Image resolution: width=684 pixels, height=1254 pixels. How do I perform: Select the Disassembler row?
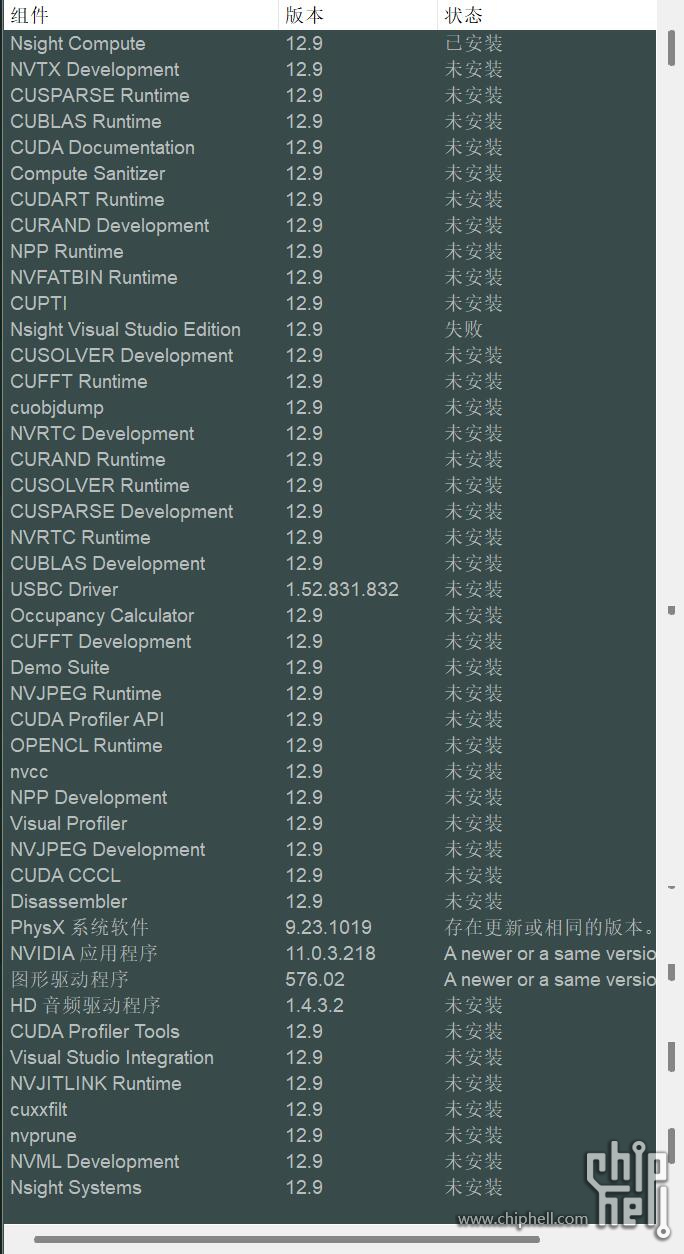pyautogui.click(x=330, y=902)
